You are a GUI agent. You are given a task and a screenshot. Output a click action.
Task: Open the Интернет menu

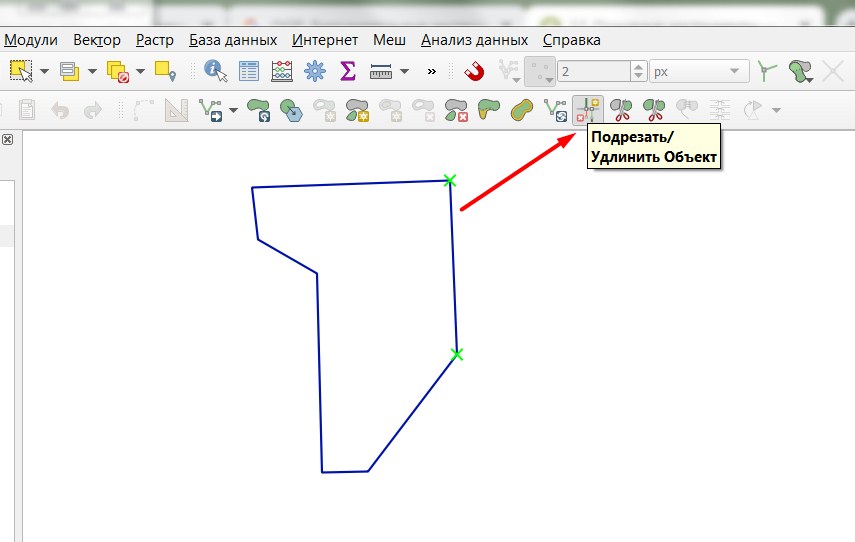324,40
